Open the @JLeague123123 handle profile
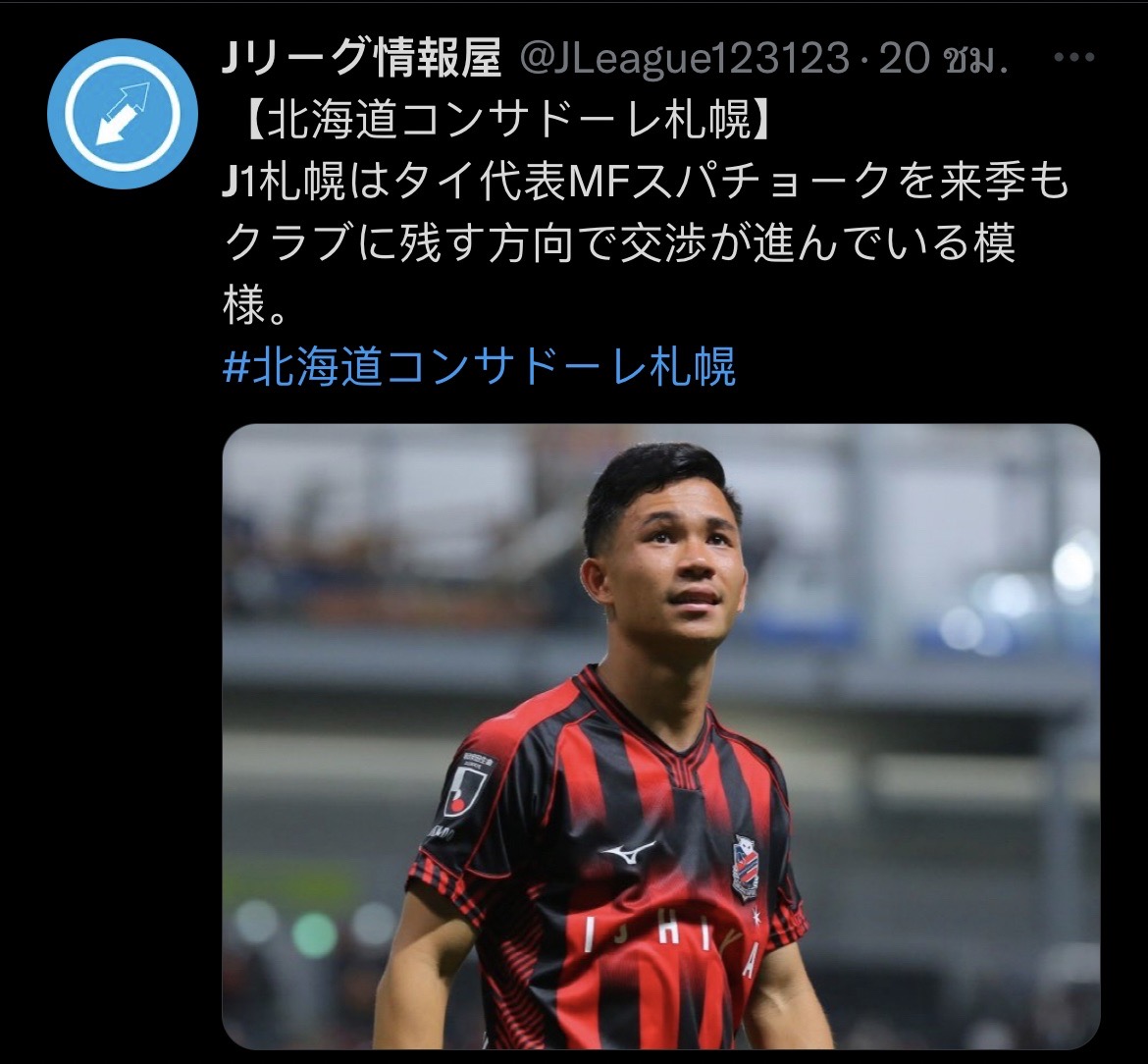 pyautogui.click(x=684, y=58)
